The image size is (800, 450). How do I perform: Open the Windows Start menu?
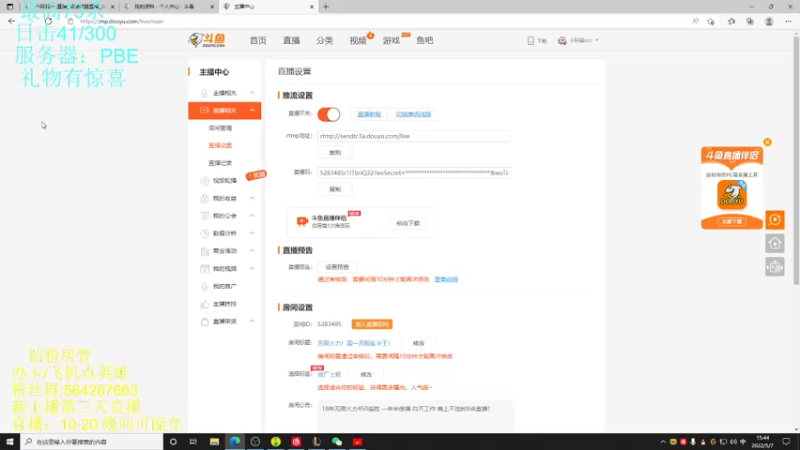[x=10, y=441]
